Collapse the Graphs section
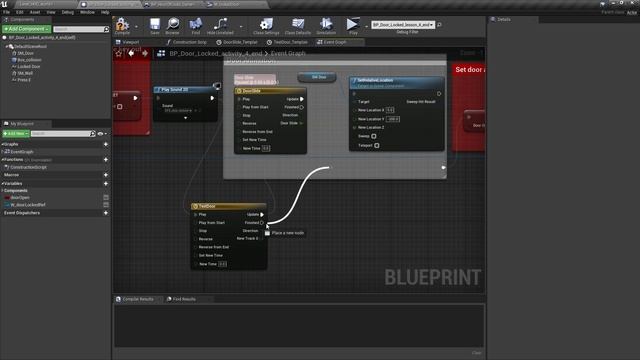Screen dimensions: 640x360 (2, 144)
